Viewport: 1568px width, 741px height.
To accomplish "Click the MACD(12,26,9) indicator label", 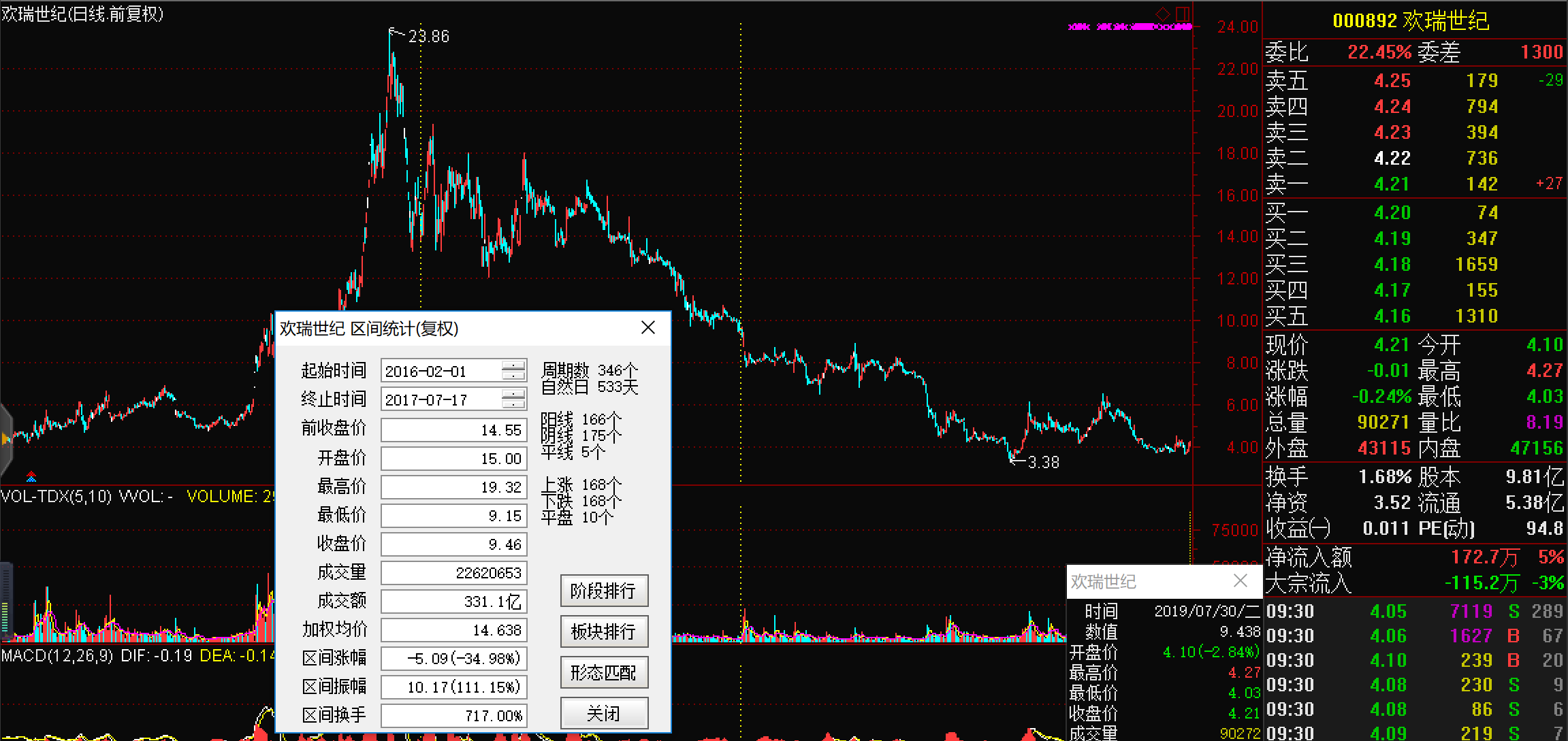I will coord(57,656).
